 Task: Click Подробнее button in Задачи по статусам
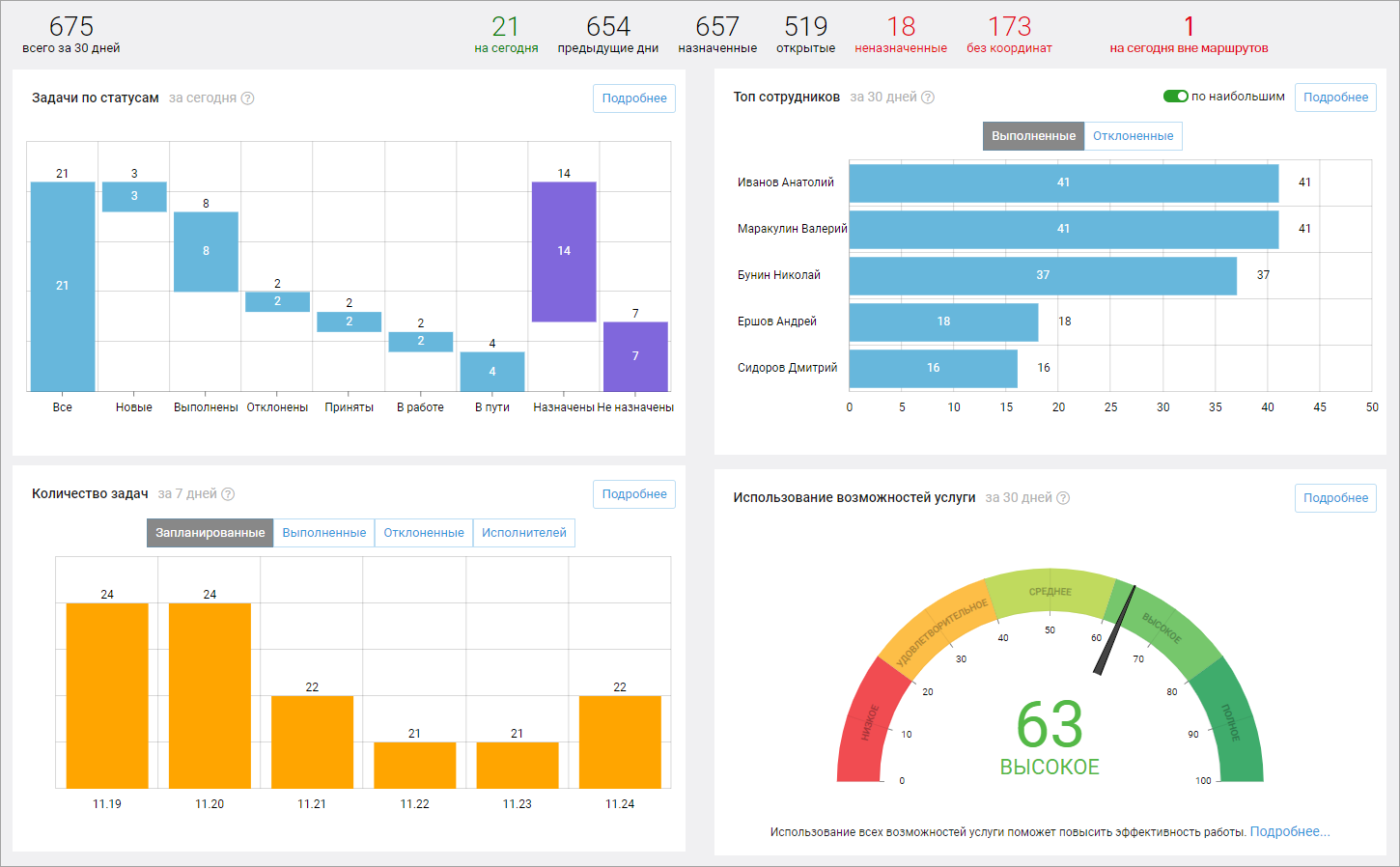coord(634,98)
